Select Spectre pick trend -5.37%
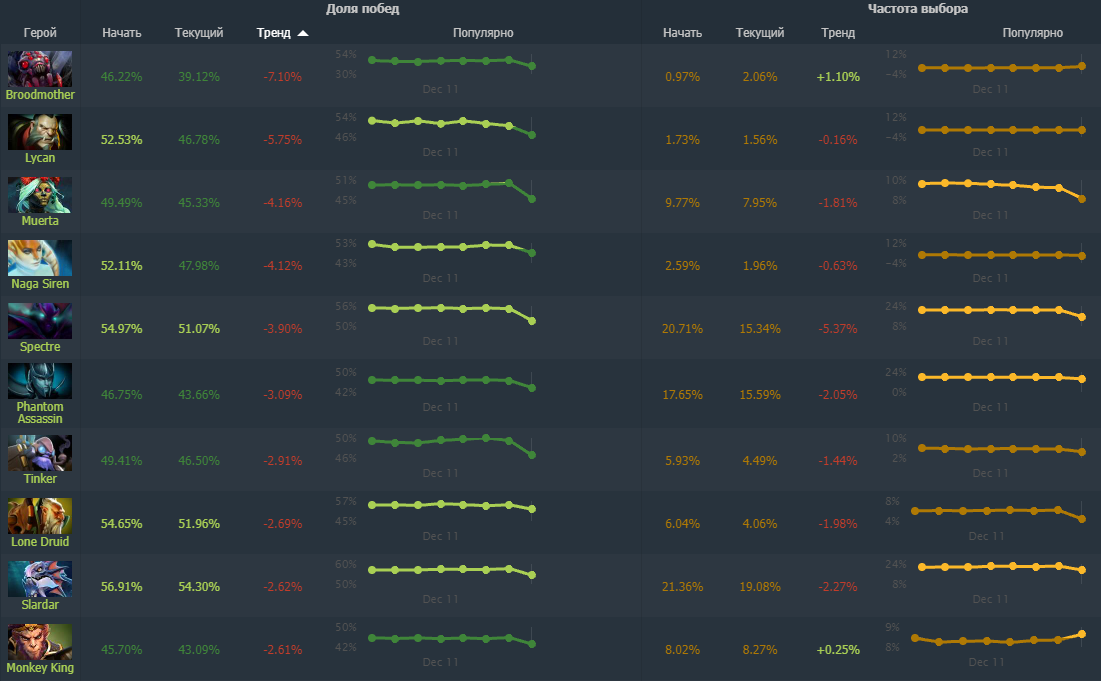This screenshot has width=1101, height=681. coord(838,329)
